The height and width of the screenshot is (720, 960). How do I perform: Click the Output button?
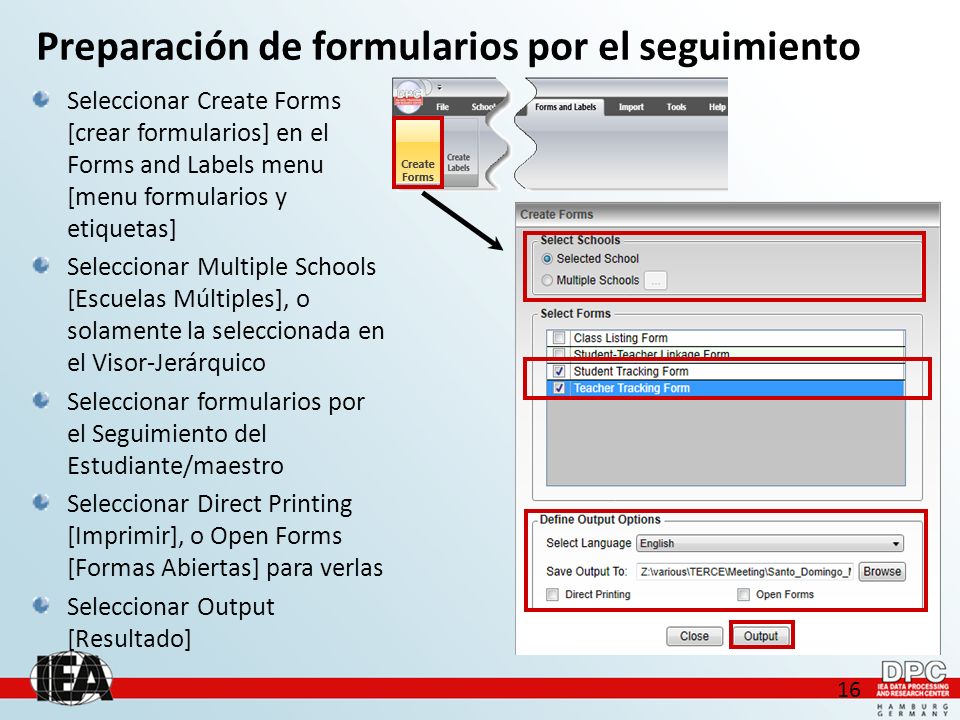coord(760,636)
